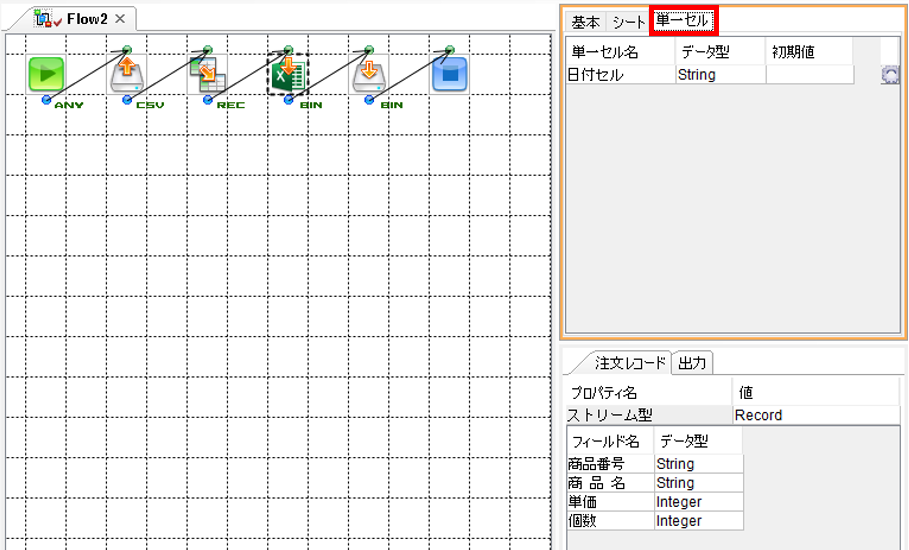Image resolution: width=909 pixels, height=550 pixels.
Task: Click the プロパティ名 header
Action: (649, 393)
